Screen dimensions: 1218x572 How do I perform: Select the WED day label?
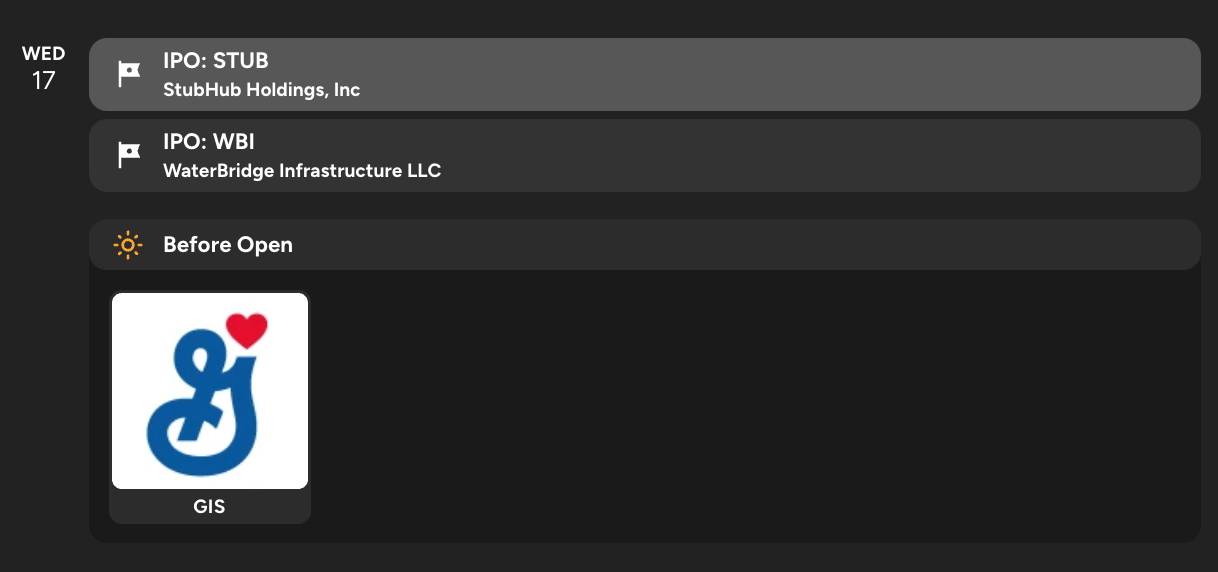click(43, 54)
